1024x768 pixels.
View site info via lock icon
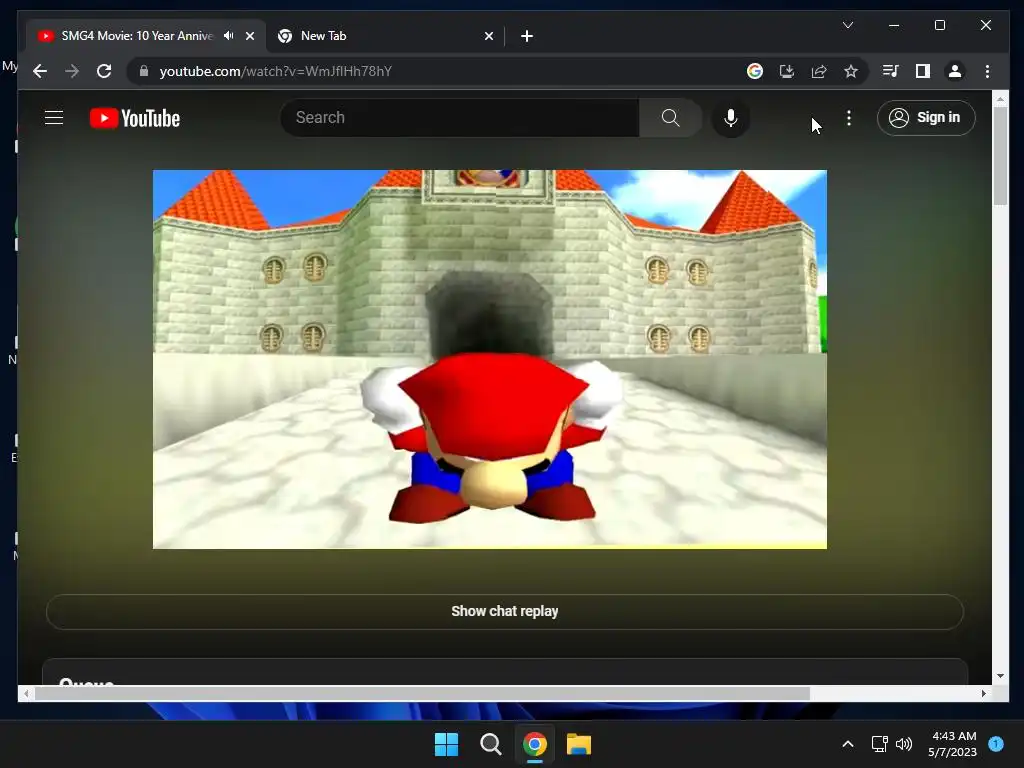tap(144, 71)
